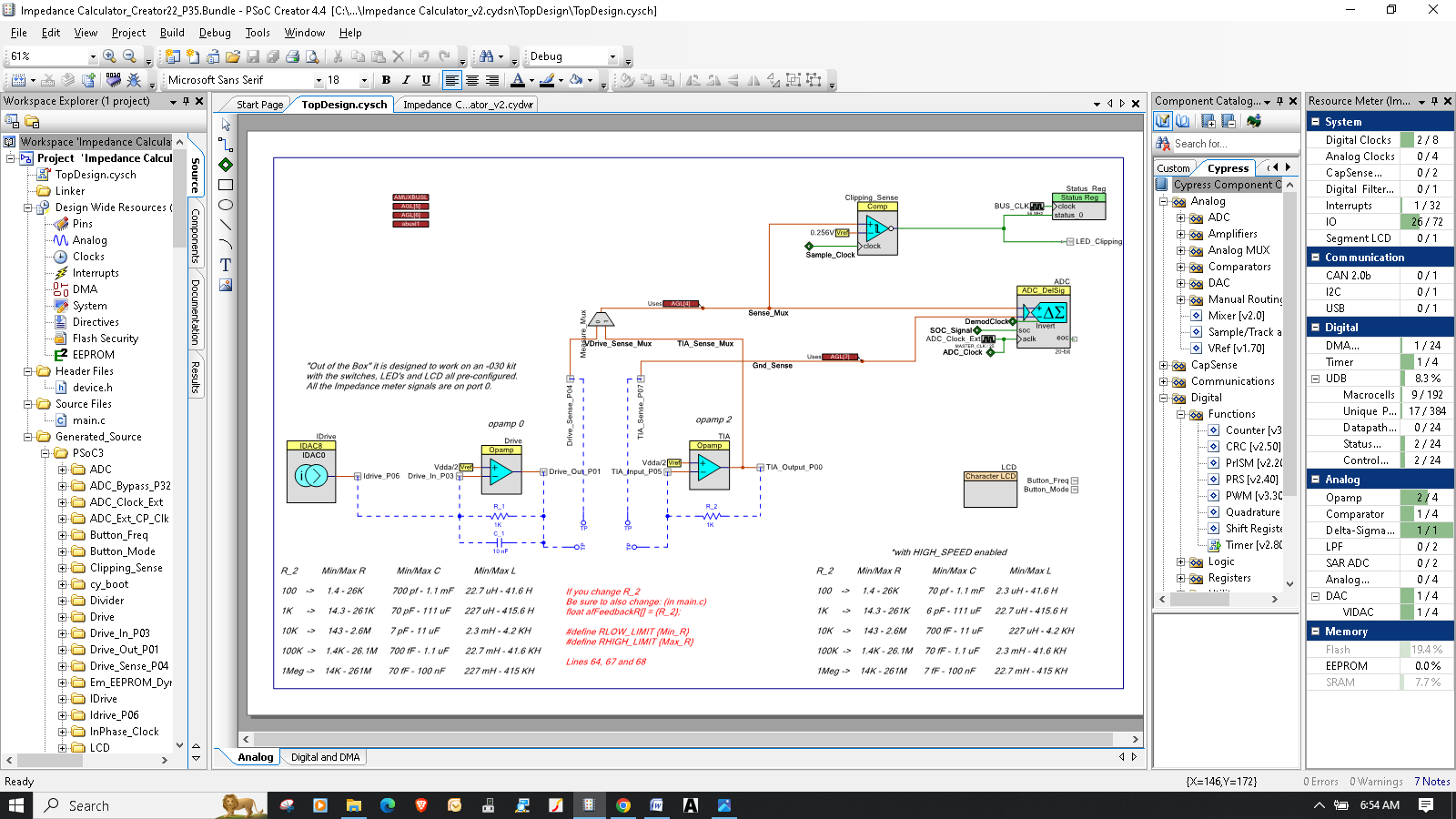Click collapse all catalog icon
This screenshot has width=1456, height=819.
click(x=1228, y=120)
